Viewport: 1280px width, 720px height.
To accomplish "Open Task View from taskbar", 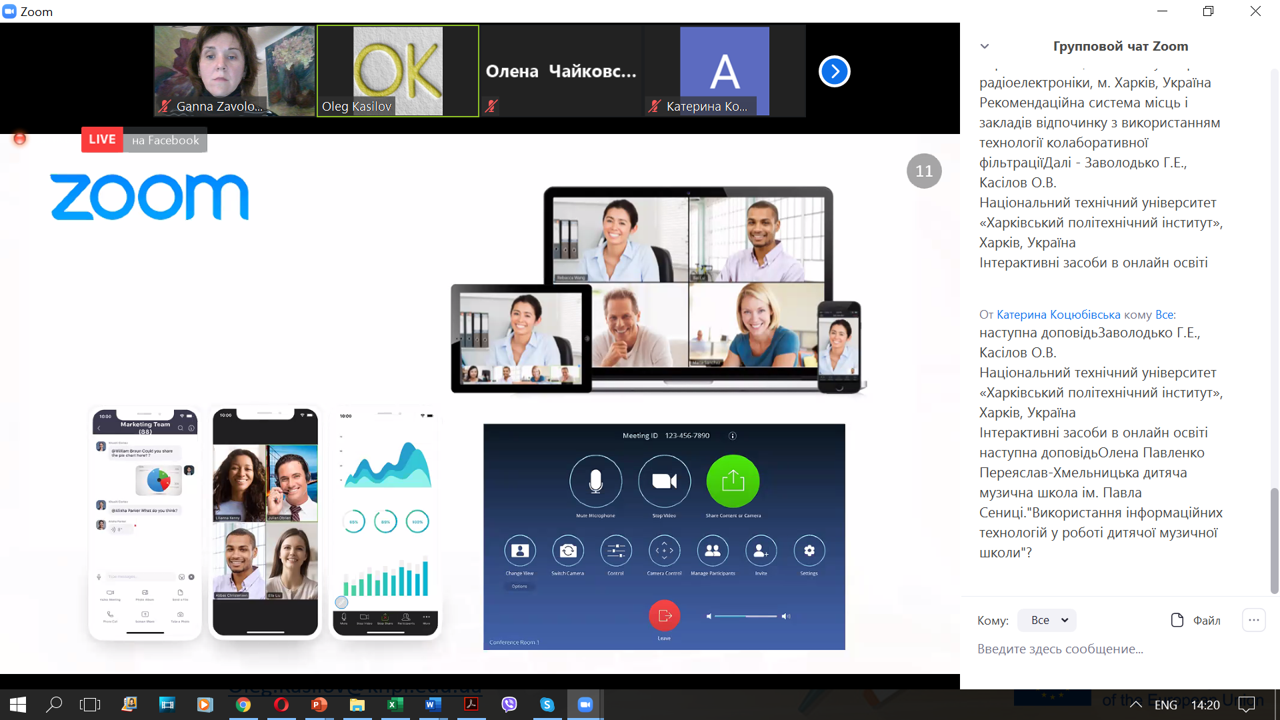I will [90, 705].
